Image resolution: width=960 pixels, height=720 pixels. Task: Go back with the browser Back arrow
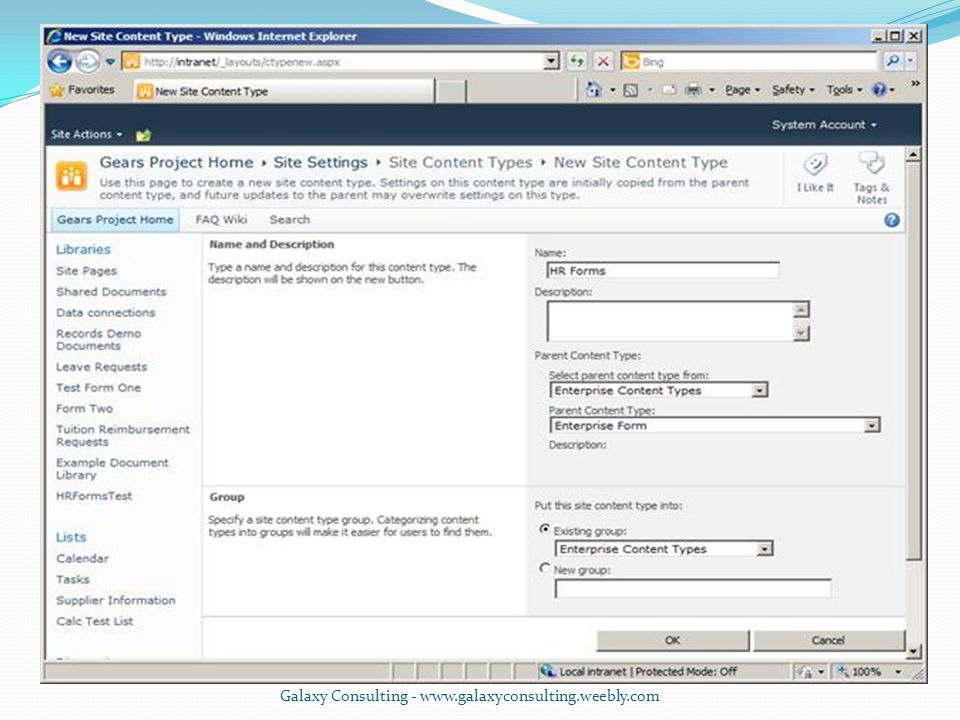(x=60, y=62)
